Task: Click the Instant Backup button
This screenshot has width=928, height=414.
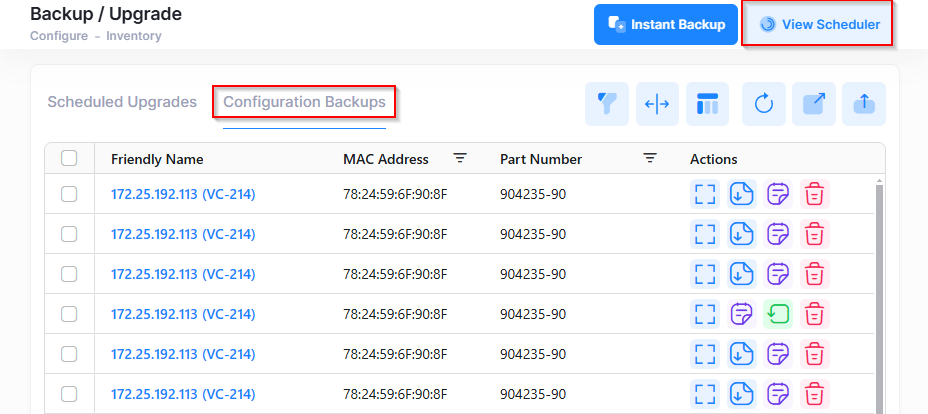Action: tap(665, 24)
